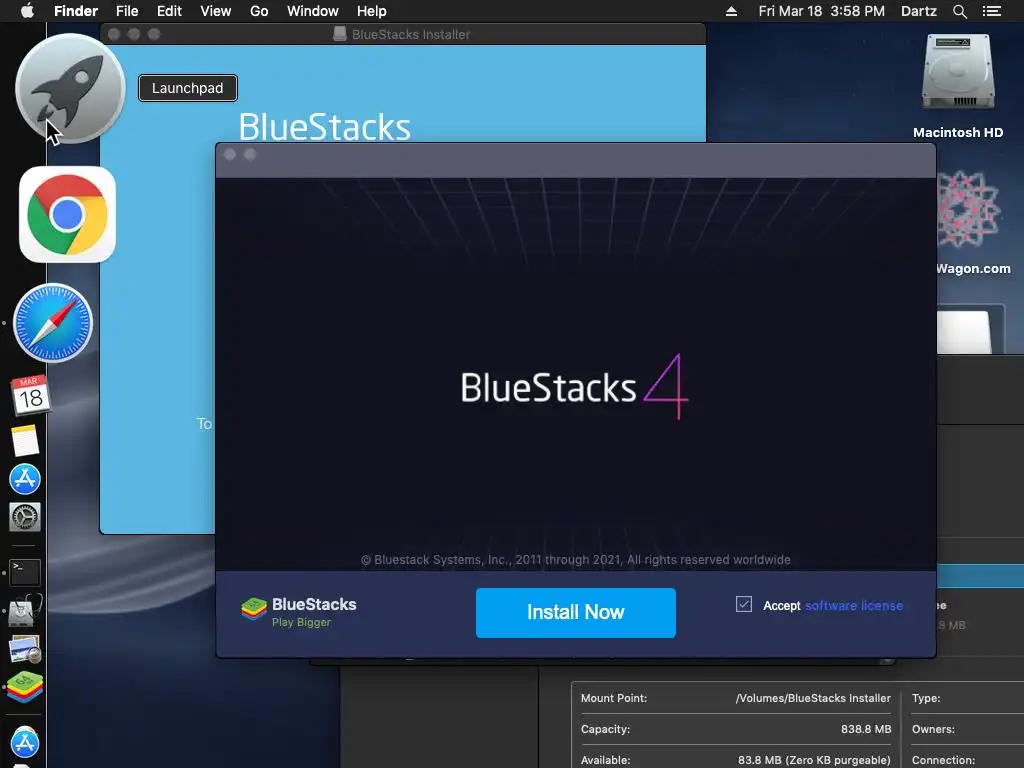Open the View menu
The width and height of the screenshot is (1024, 768).
coord(216,11)
